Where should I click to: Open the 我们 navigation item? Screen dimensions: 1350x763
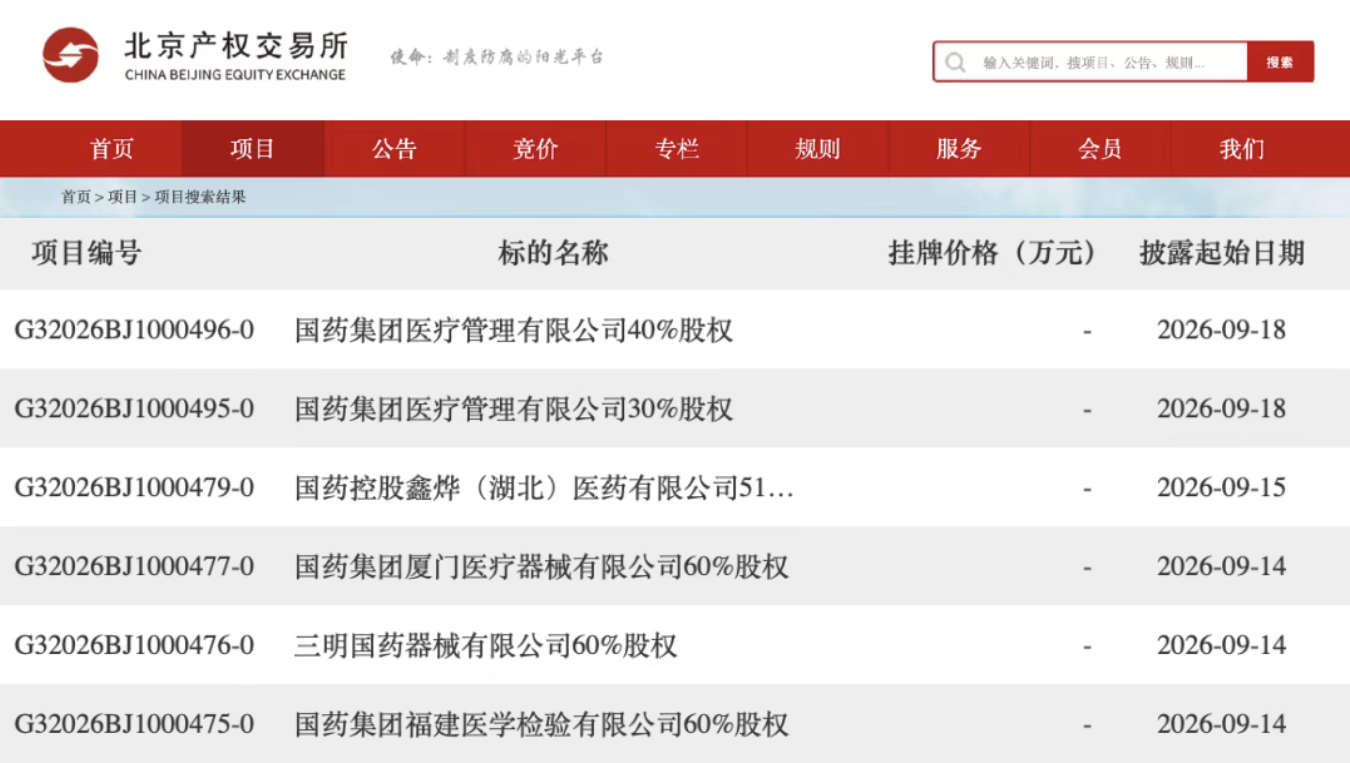1242,149
